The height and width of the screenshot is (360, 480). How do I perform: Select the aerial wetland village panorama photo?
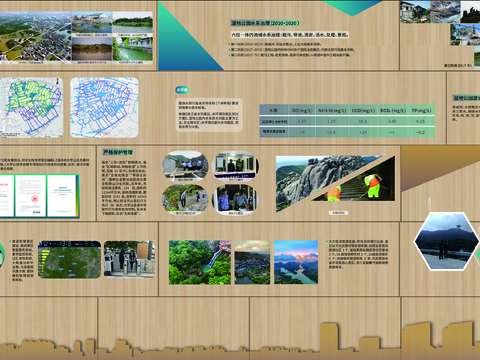pyautogui.click(x=35, y=38)
